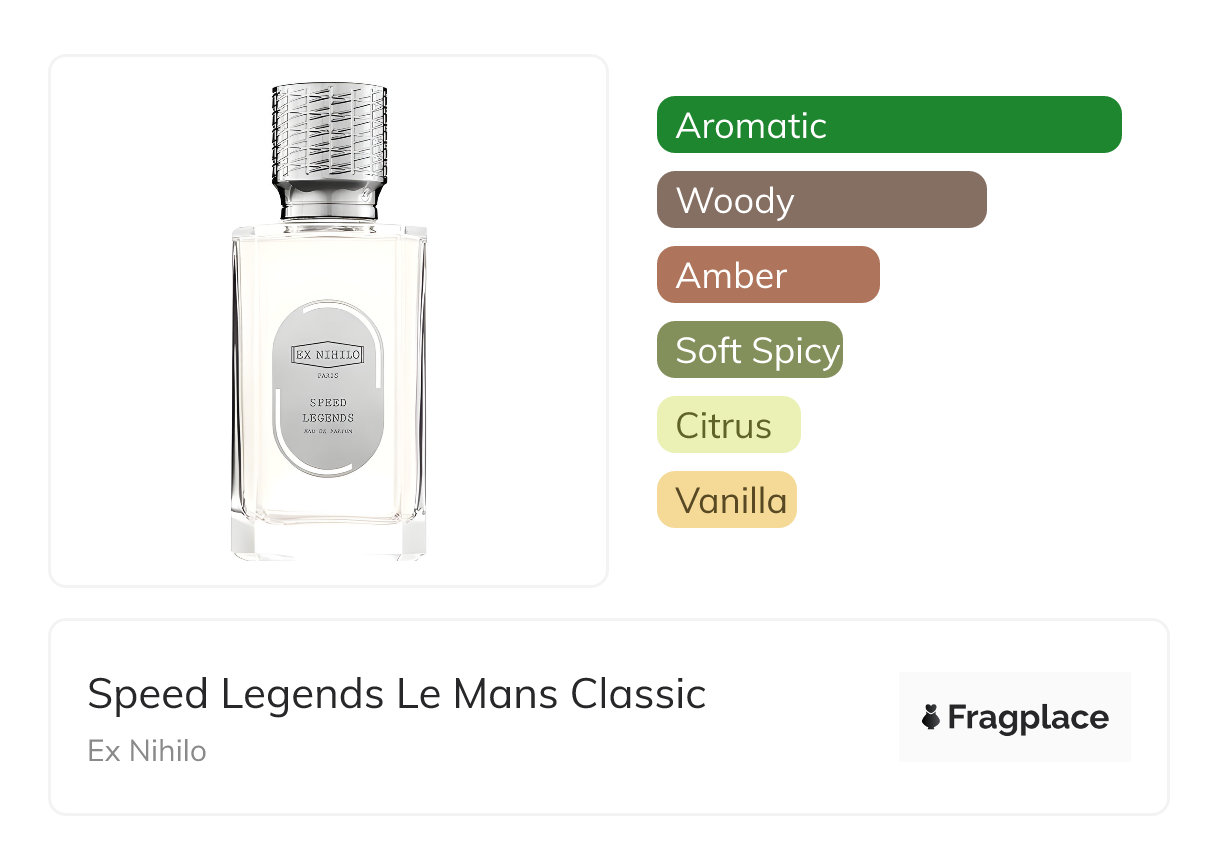Click the silver engraved bottle cap
The width and height of the screenshot is (1218, 864).
[328, 135]
